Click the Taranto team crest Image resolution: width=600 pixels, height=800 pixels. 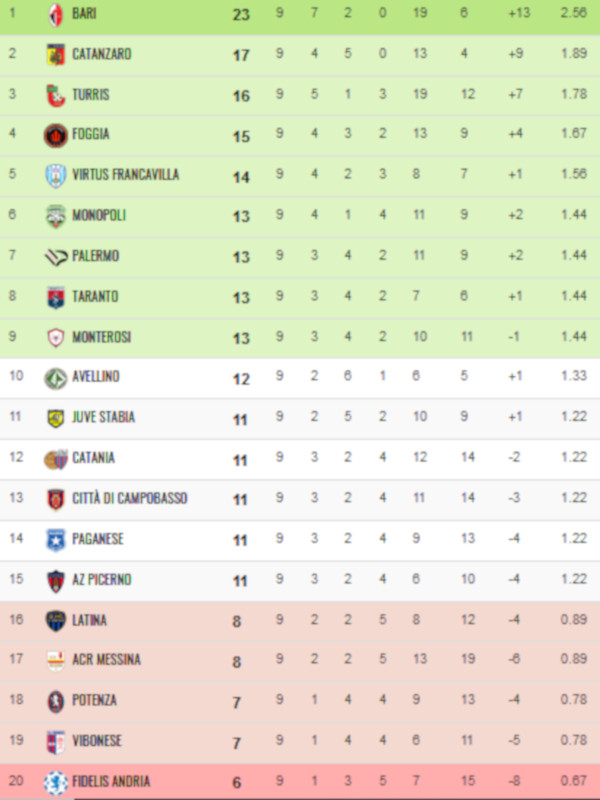tap(55, 297)
